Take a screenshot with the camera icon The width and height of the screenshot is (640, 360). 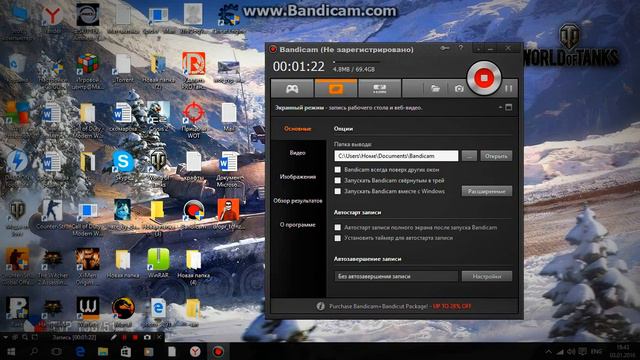(x=459, y=89)
